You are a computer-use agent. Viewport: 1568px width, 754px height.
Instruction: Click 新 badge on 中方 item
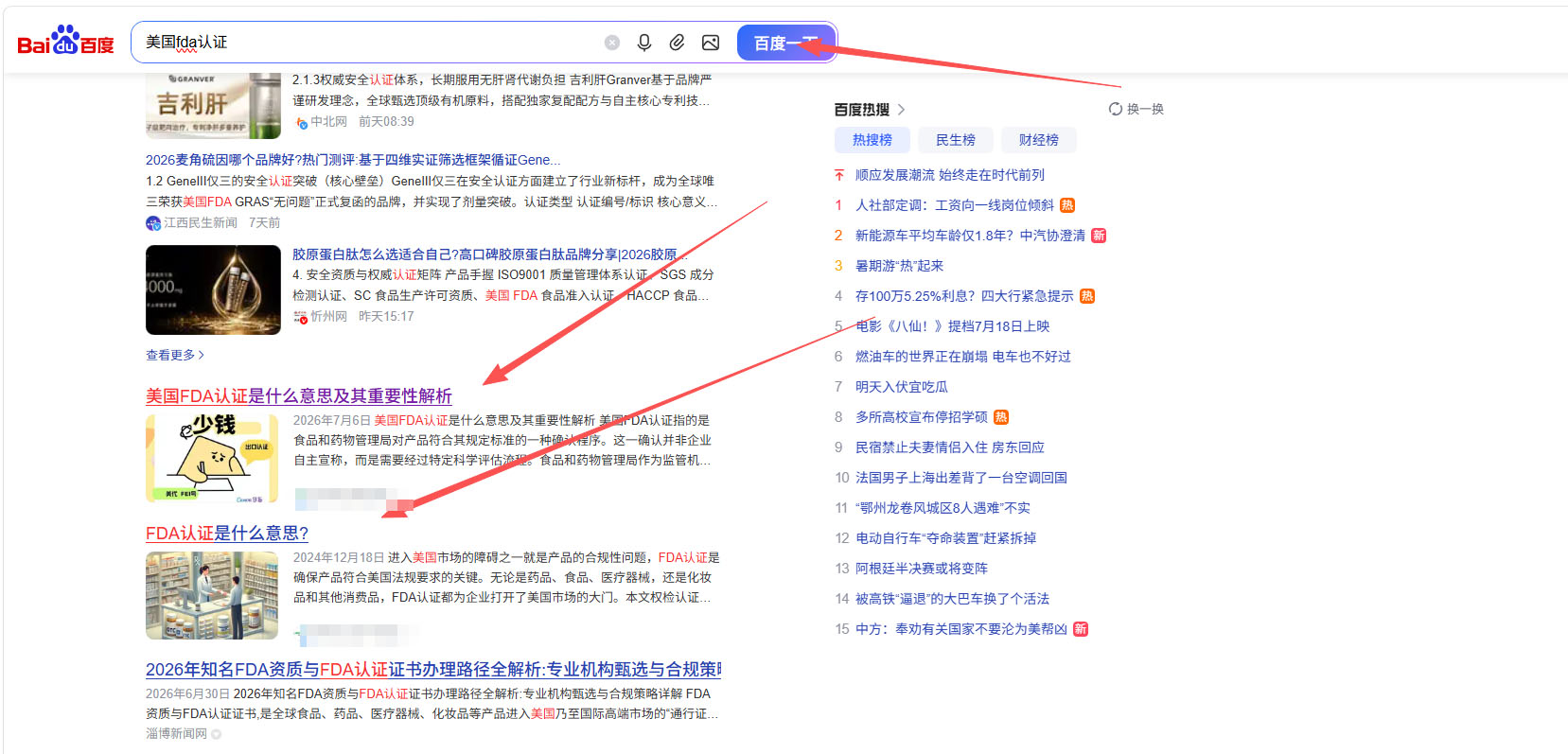click(1081, 629)
